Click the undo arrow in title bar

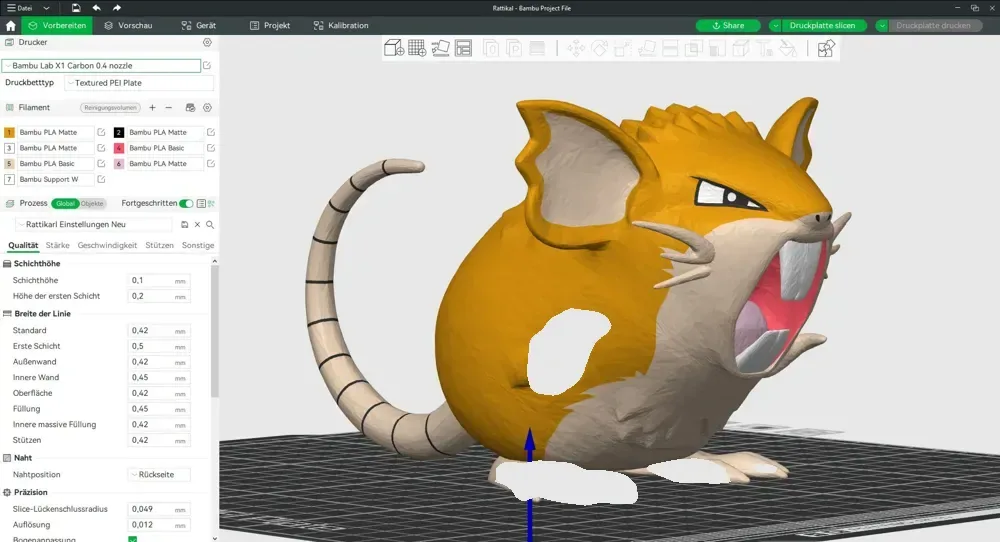tap(96, 8)
